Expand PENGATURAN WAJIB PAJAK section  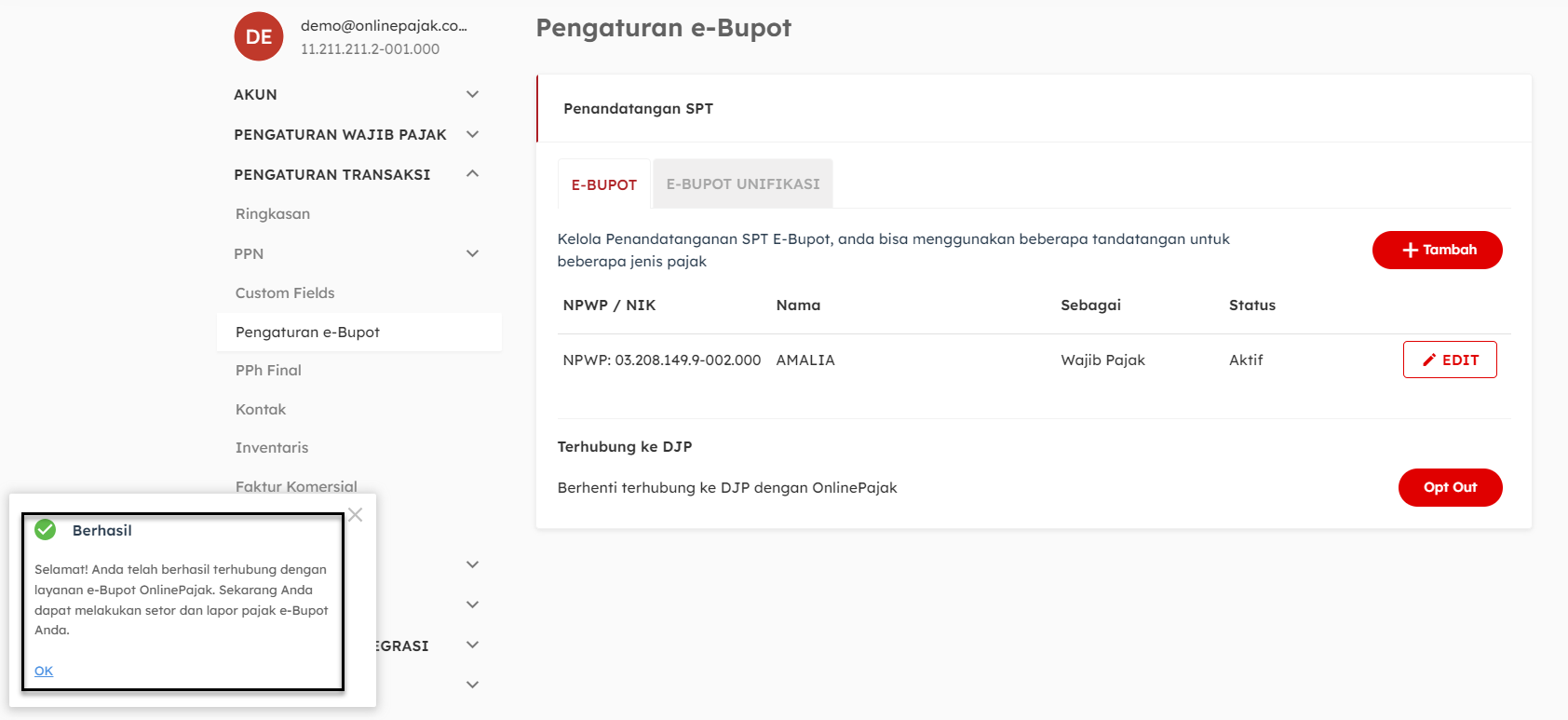click(472, 134)
